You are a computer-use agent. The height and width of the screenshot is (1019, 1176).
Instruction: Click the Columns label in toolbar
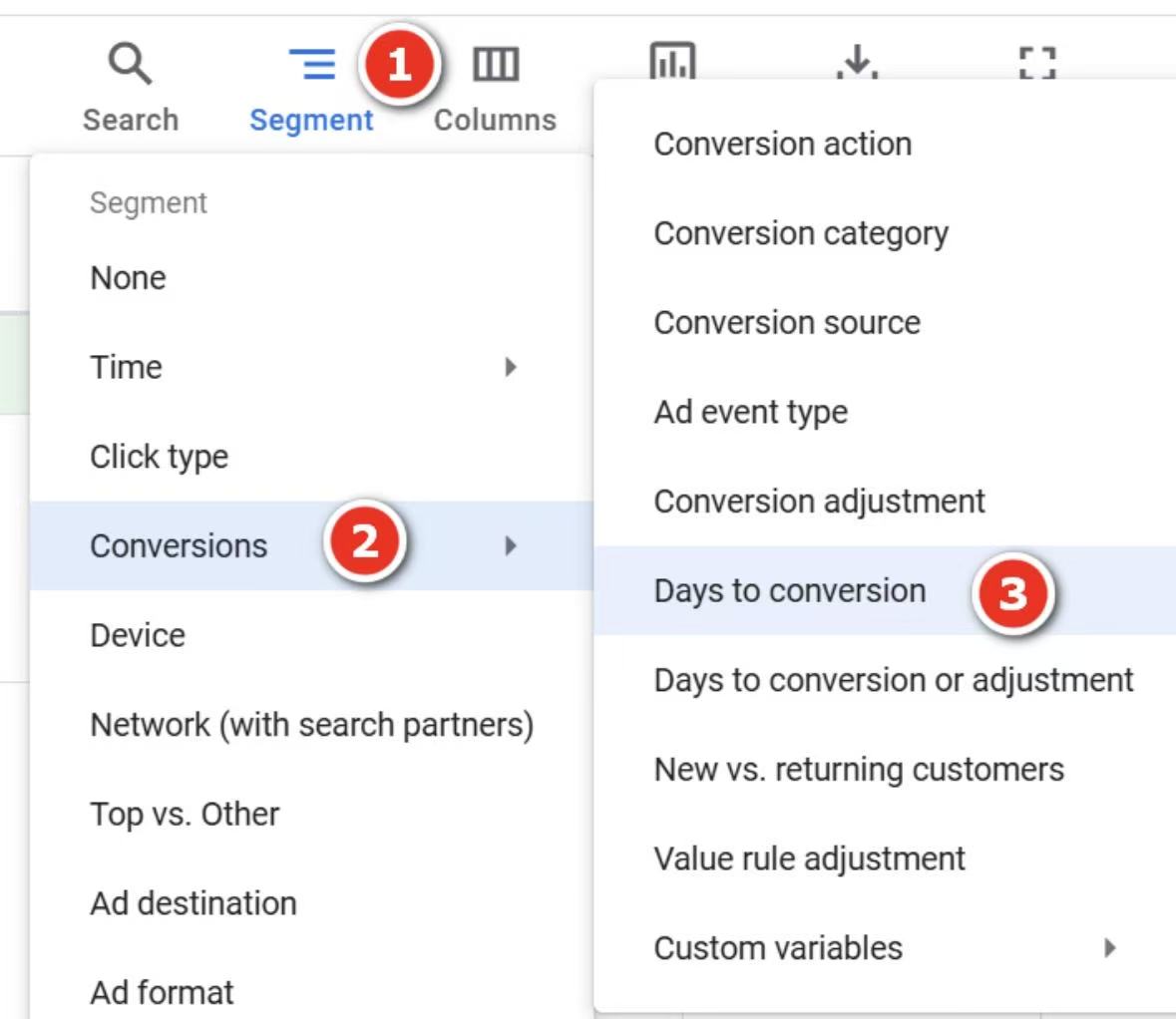coord(495,120)
